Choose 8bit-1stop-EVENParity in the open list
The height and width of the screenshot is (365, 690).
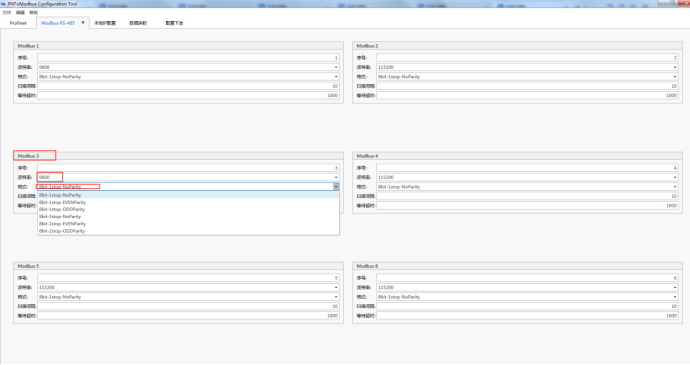point(188,202)
